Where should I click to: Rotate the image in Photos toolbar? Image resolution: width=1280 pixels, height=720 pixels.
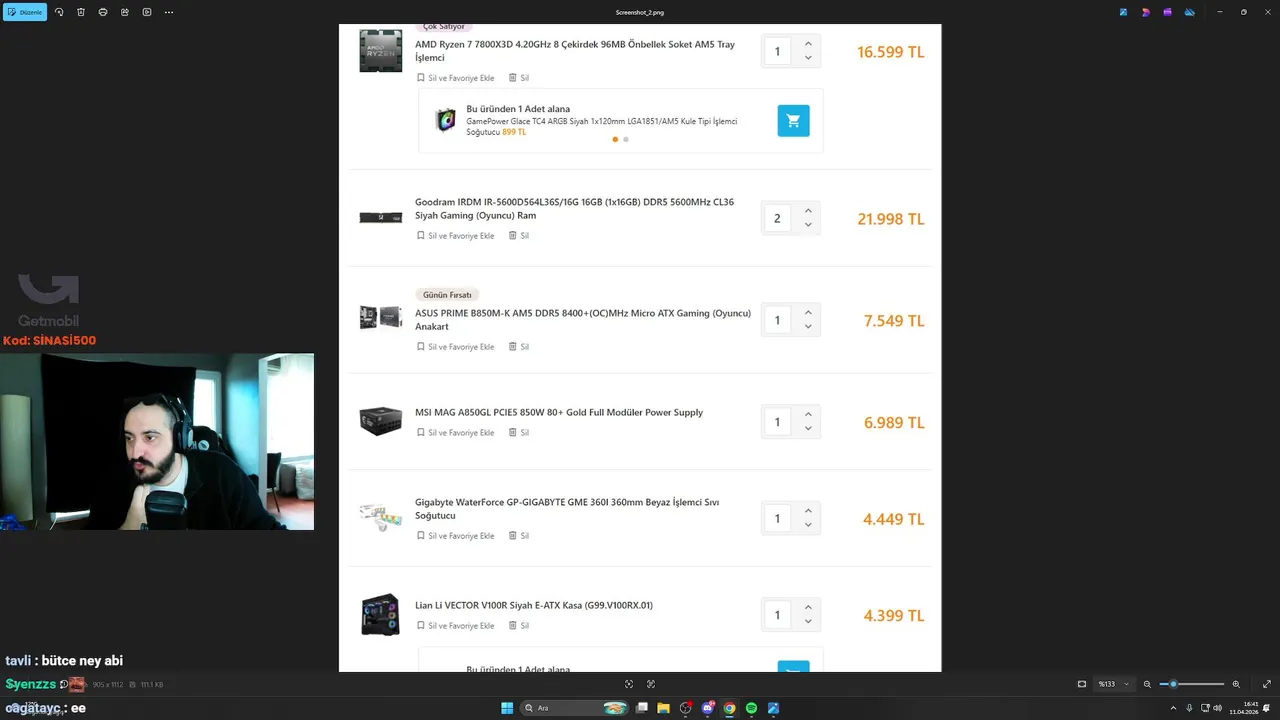59,12
